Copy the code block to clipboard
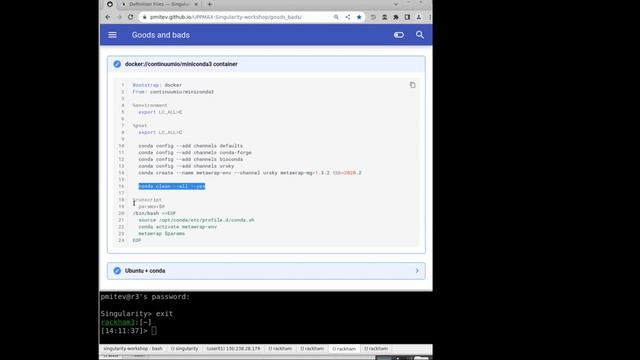 [x=413, y=85]
